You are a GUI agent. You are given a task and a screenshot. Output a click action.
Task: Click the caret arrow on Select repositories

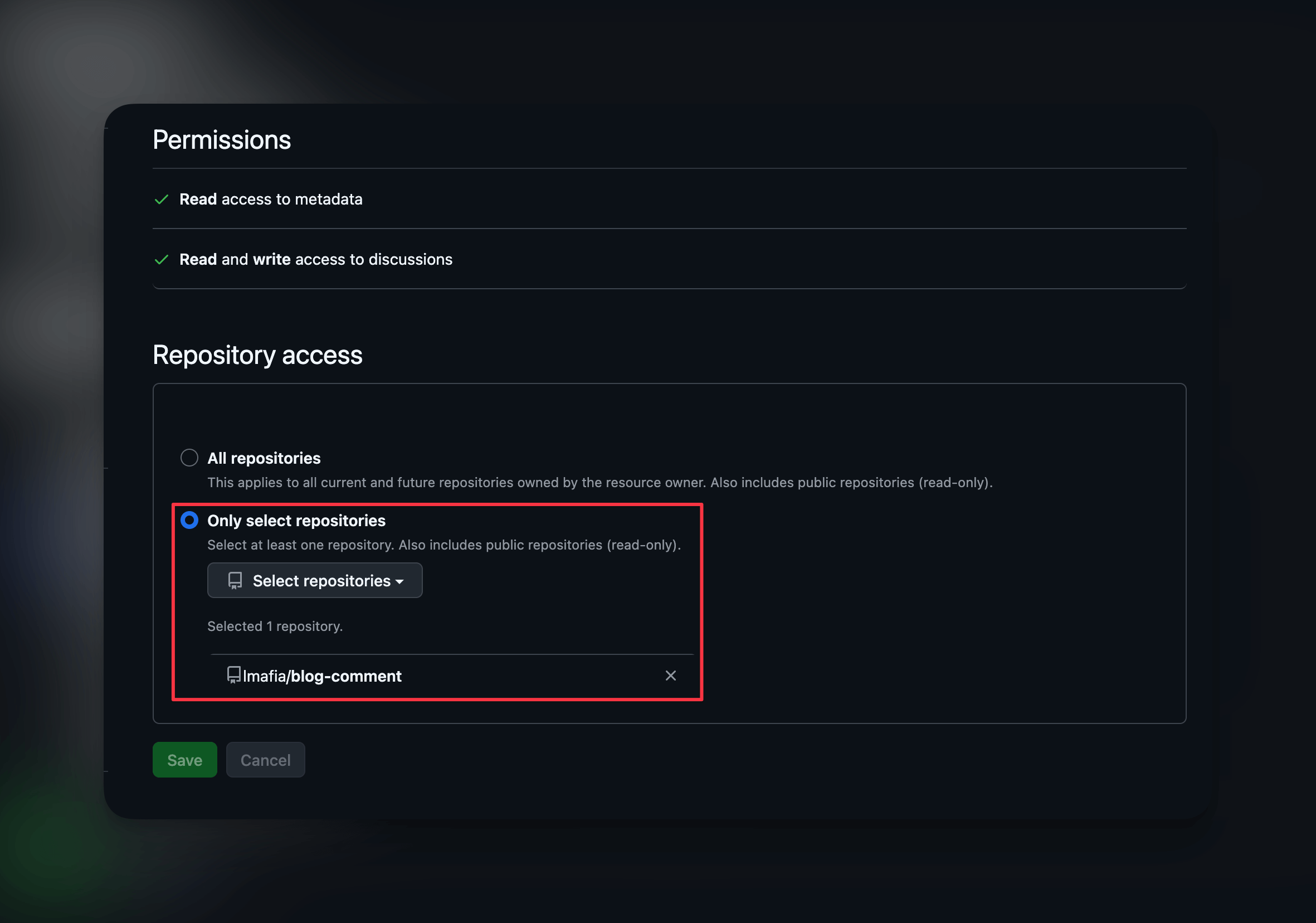[x=400, y=582]
